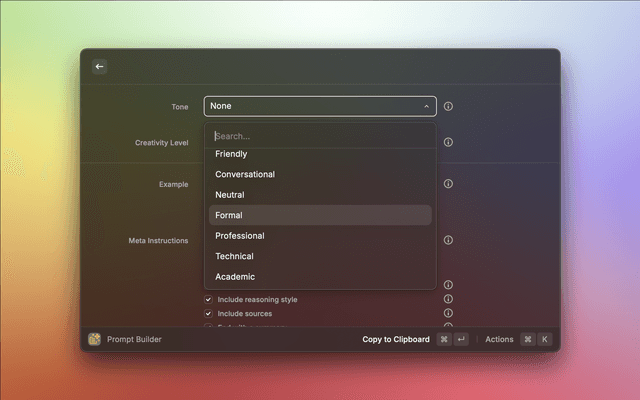The image size is (640, 400).
Task: Select Friendly from the tone list
Action: point(231,154)
